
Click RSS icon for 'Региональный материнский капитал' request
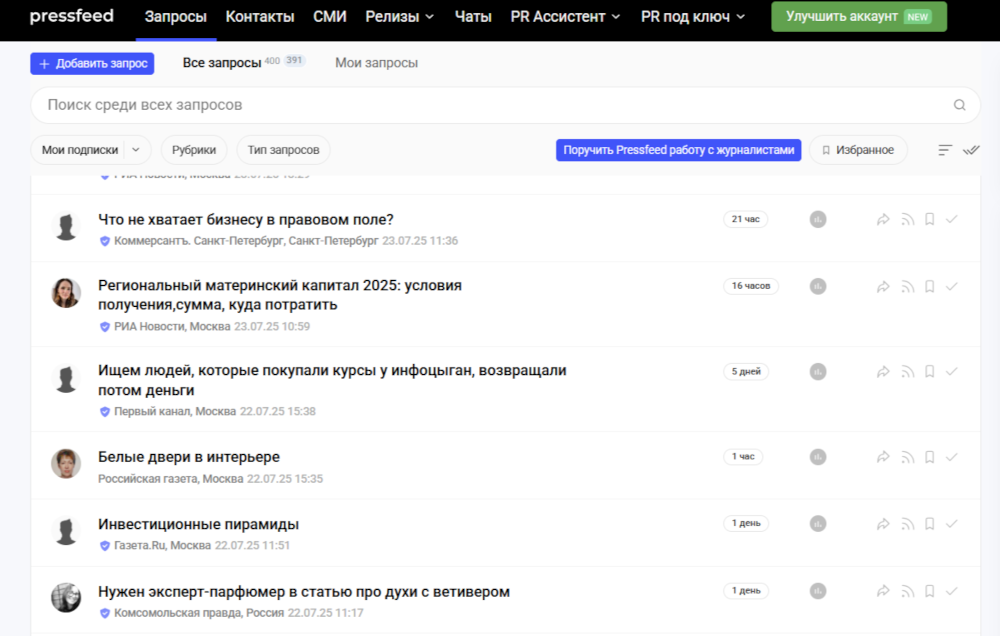click(908, 286)
